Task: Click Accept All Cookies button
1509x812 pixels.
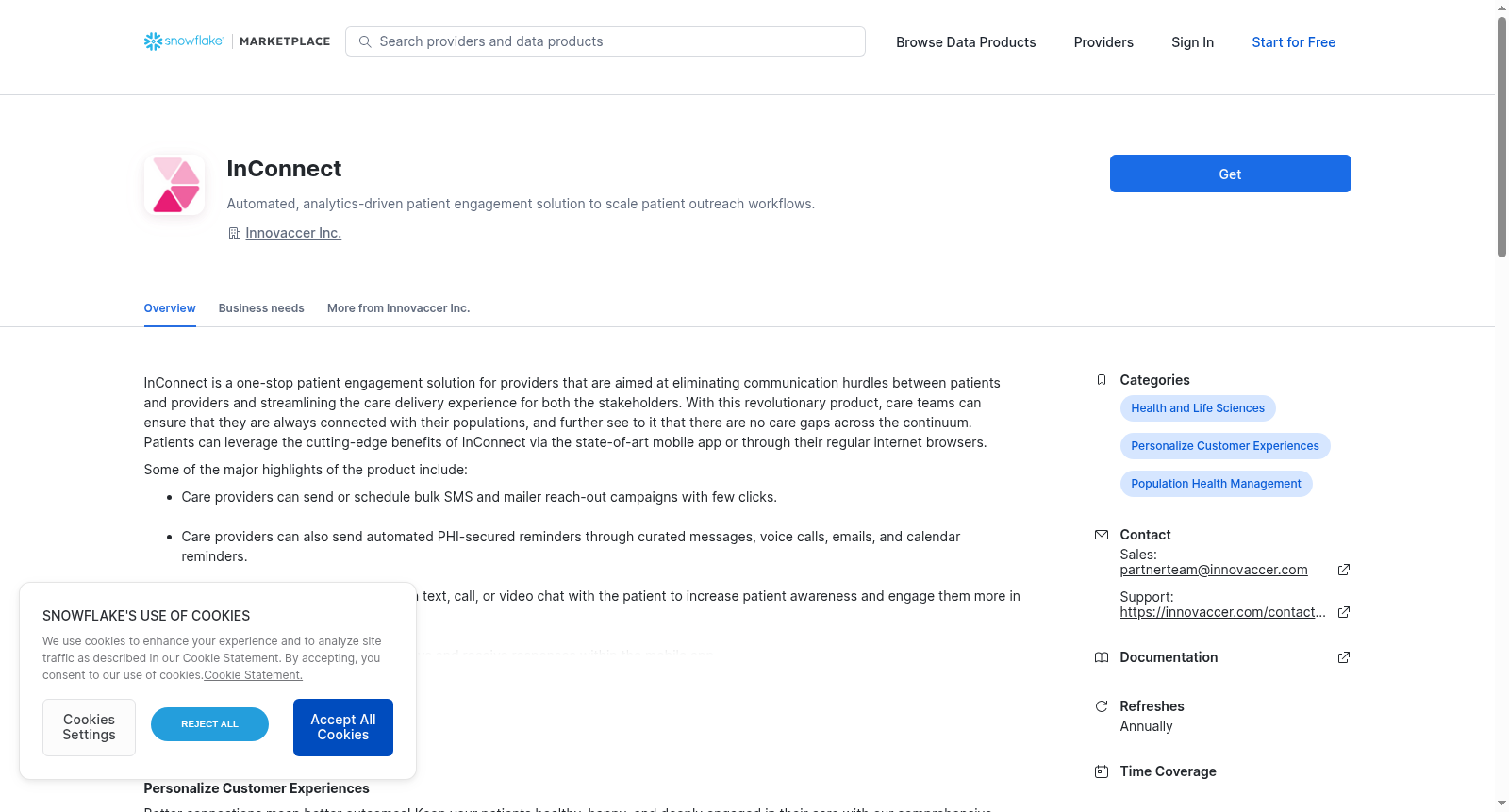Action: point(343,727)
